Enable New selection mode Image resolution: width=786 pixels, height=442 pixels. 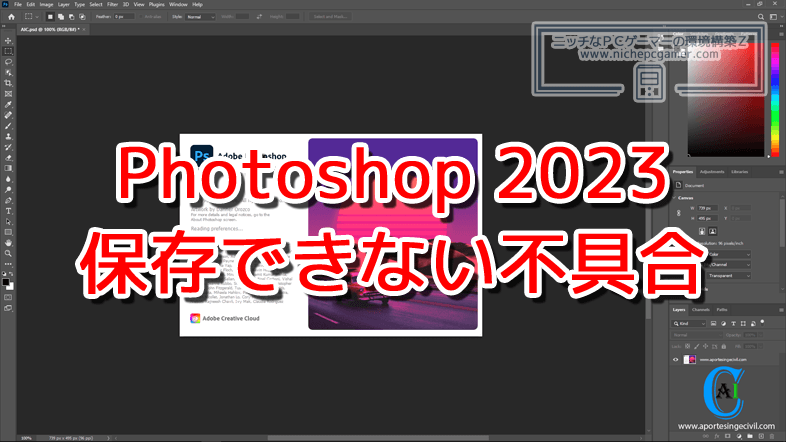coord(50,17)
